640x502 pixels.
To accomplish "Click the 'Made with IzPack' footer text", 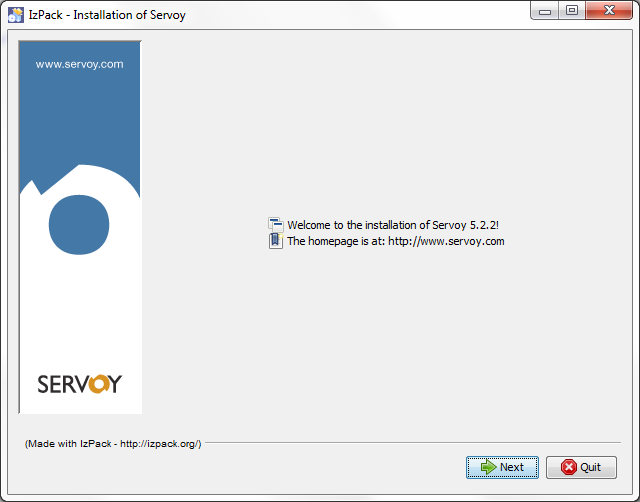I will 113,444.
